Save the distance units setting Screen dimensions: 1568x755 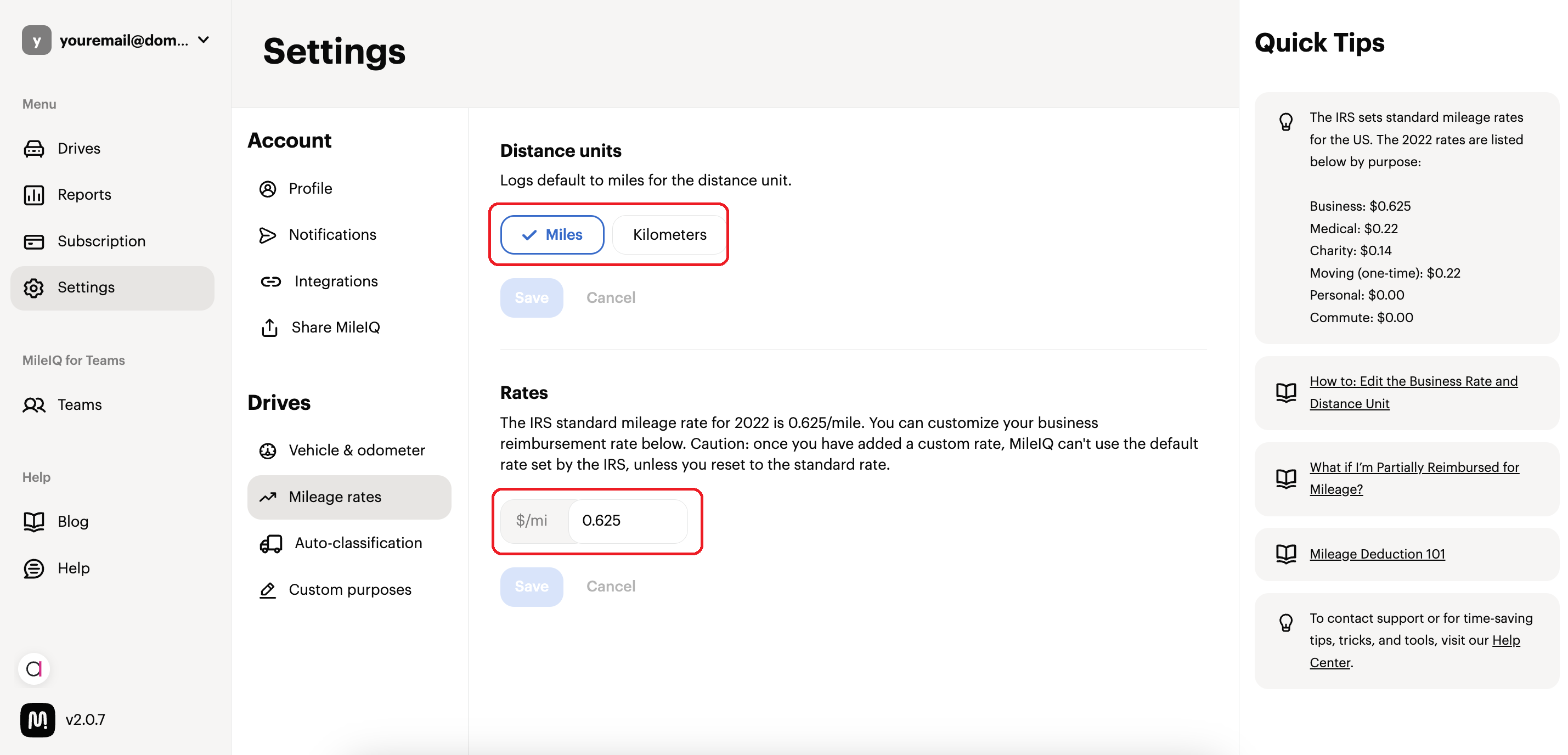pos(532,298)
